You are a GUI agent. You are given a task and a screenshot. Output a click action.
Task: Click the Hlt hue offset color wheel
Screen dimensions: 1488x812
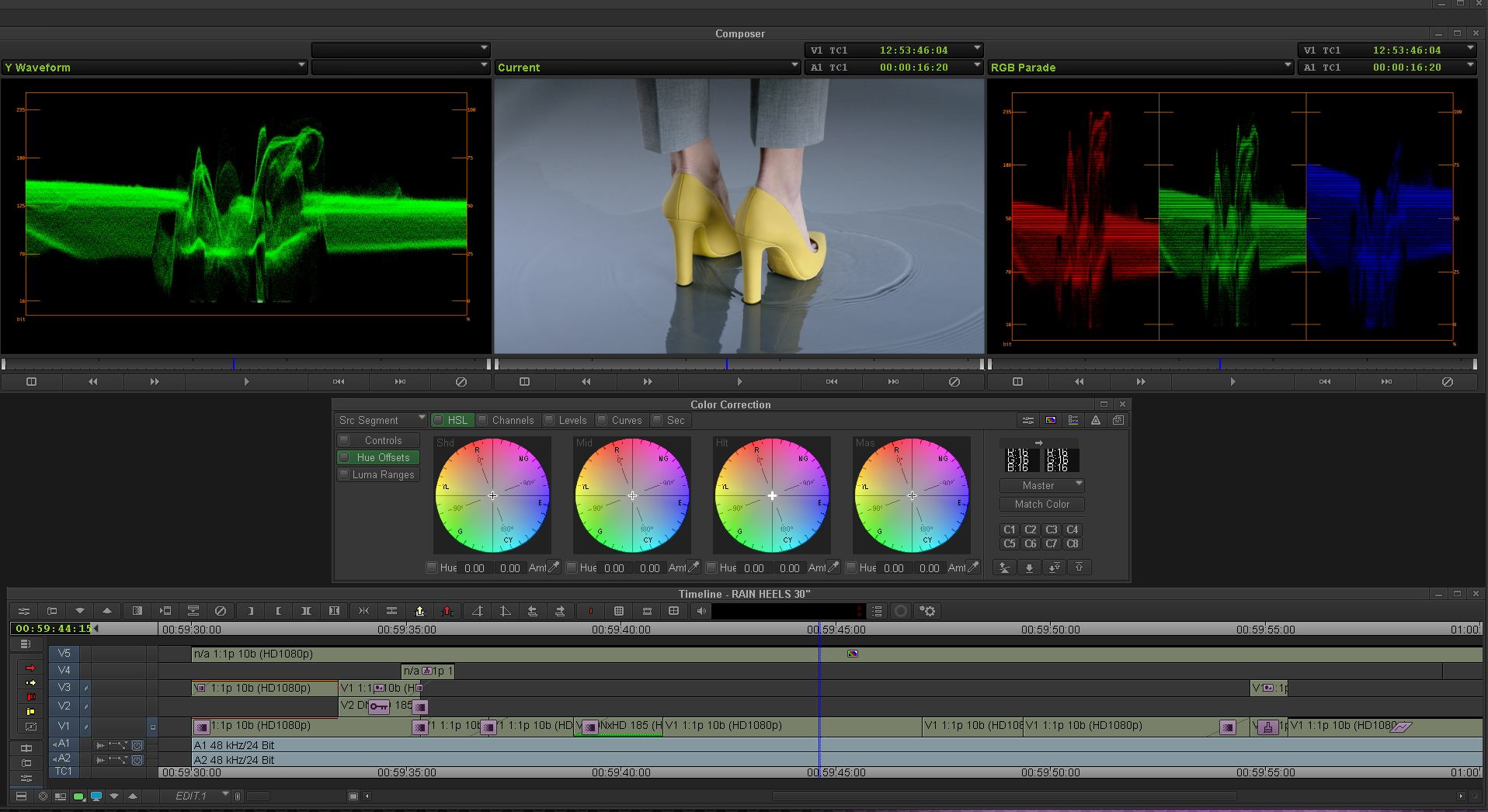click(772, 495)
